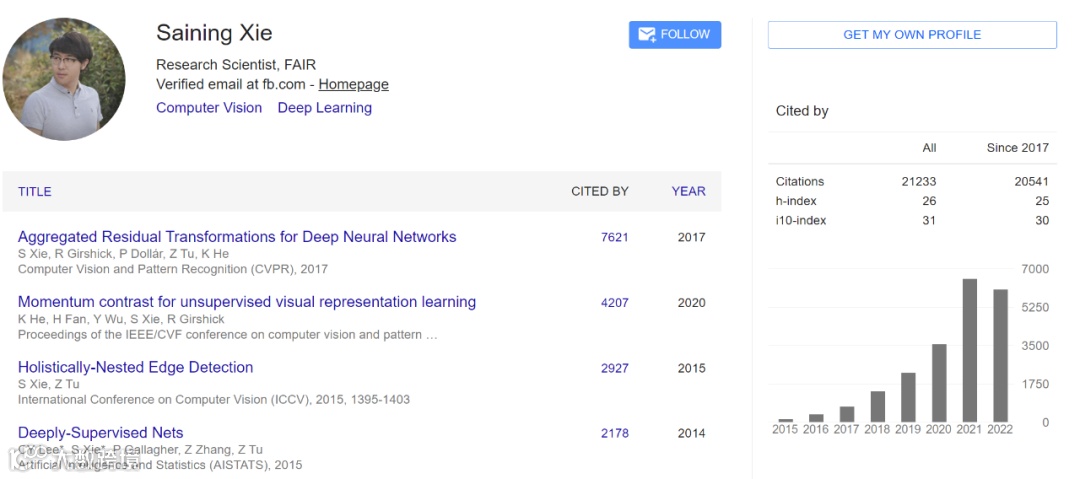Click the 2021 bar in citations chart
Image resolution: width=1080 pixels, height=479 pixels.
pos(969,350)
